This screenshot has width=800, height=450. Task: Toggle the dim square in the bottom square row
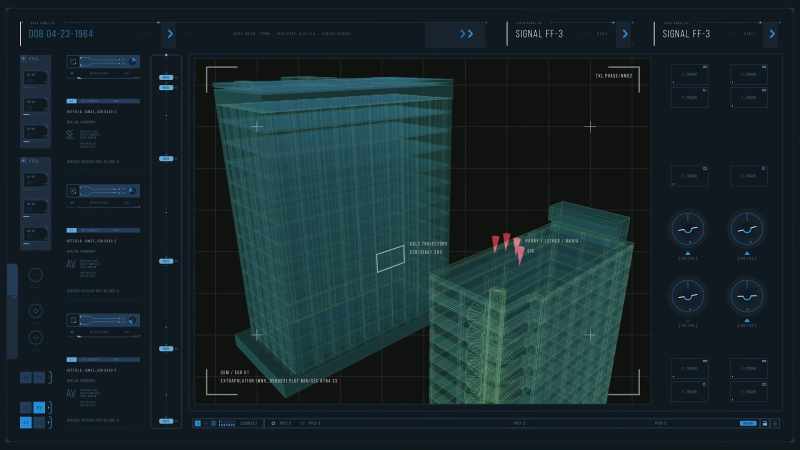pos(39,422)
